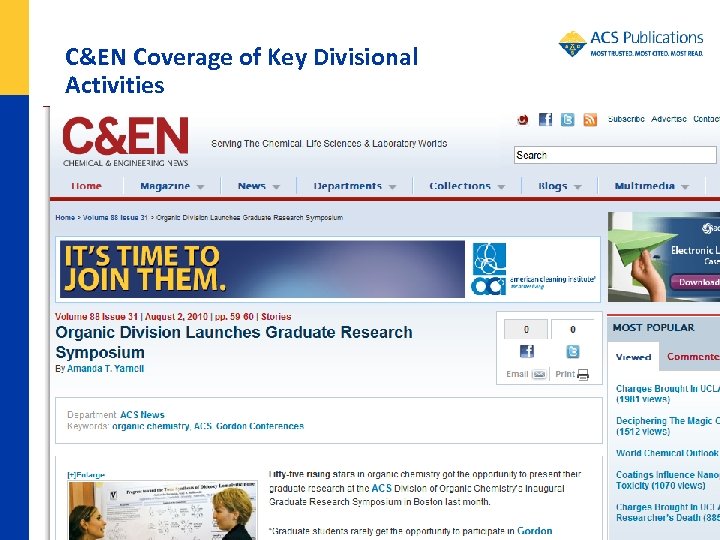The height and width of the screenshot is (540, 720).
Task: Click the organic chemistry keyword
Action: pyautogui.click(x=151, y=426)
